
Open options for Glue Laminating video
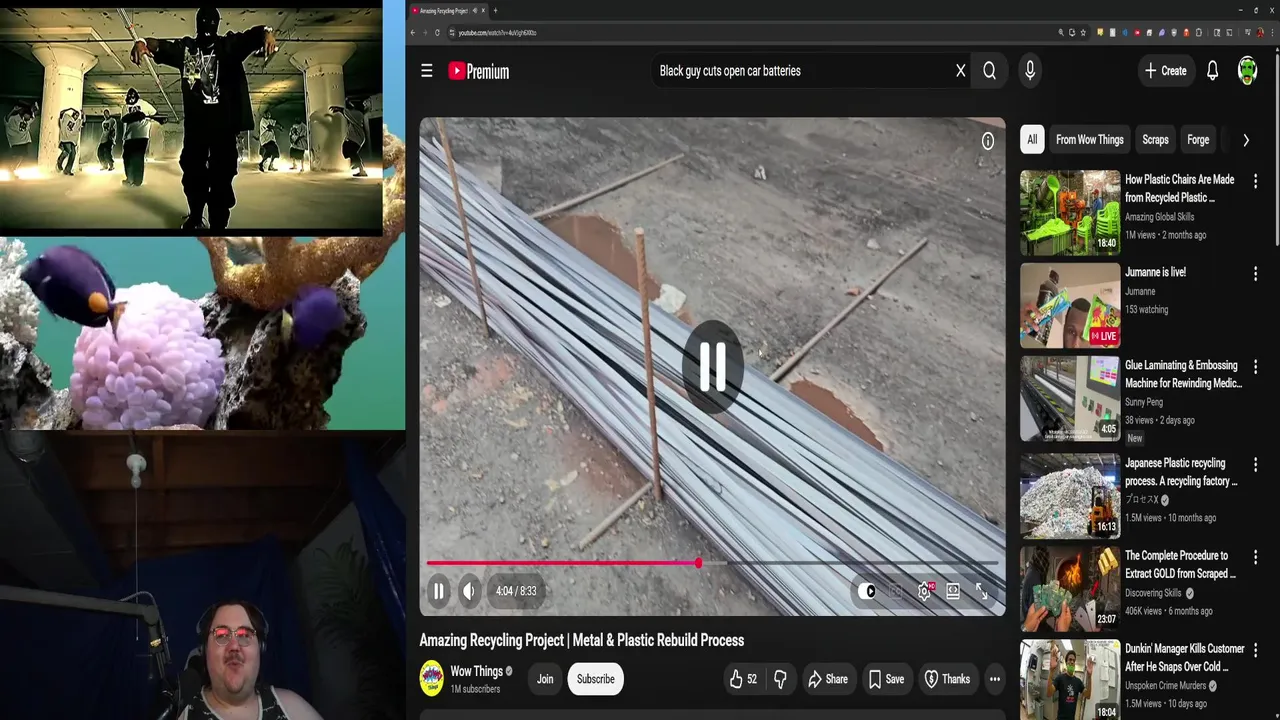click(1255, 366)
